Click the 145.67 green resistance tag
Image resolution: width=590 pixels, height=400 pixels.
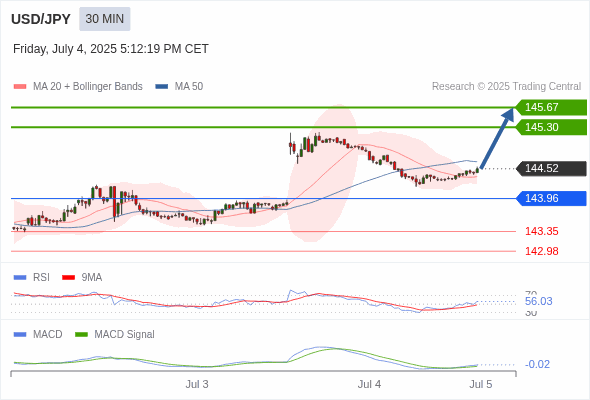coord(551,107)
